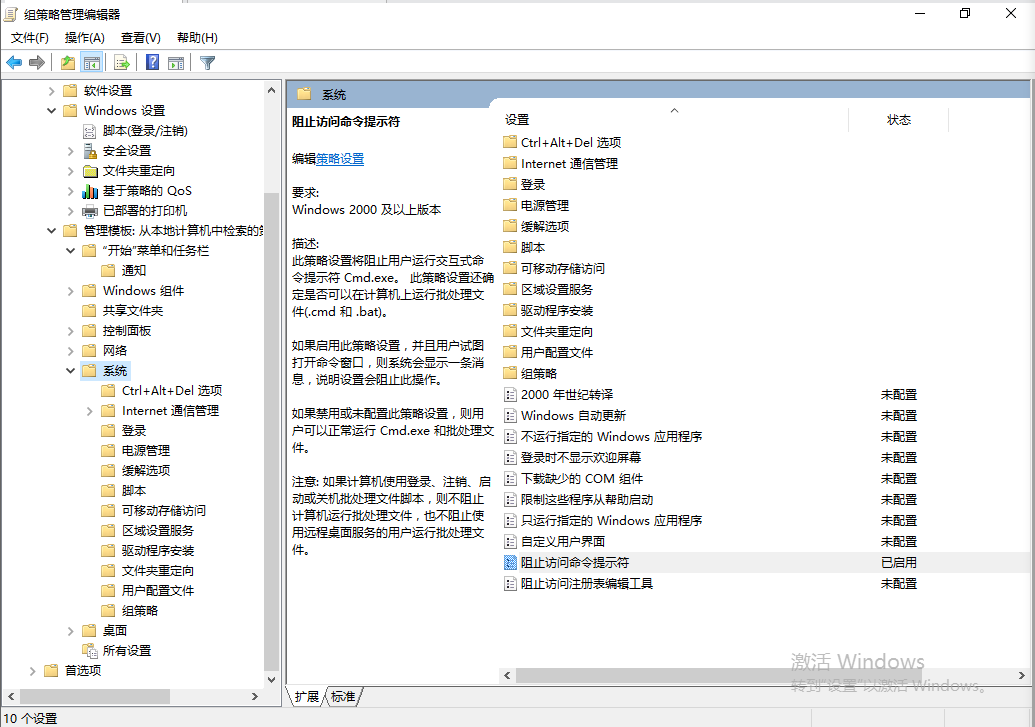The image size is (1035, 727).
Task: Toggle the show/hide console tree icon
Action: pyautogui.click(x=92, y=62)
